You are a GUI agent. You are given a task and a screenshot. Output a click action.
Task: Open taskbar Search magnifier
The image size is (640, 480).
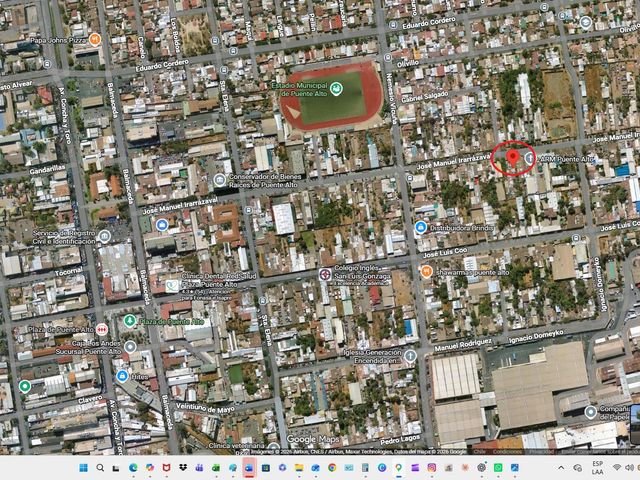pyautogui.click(x=100, y=468)
